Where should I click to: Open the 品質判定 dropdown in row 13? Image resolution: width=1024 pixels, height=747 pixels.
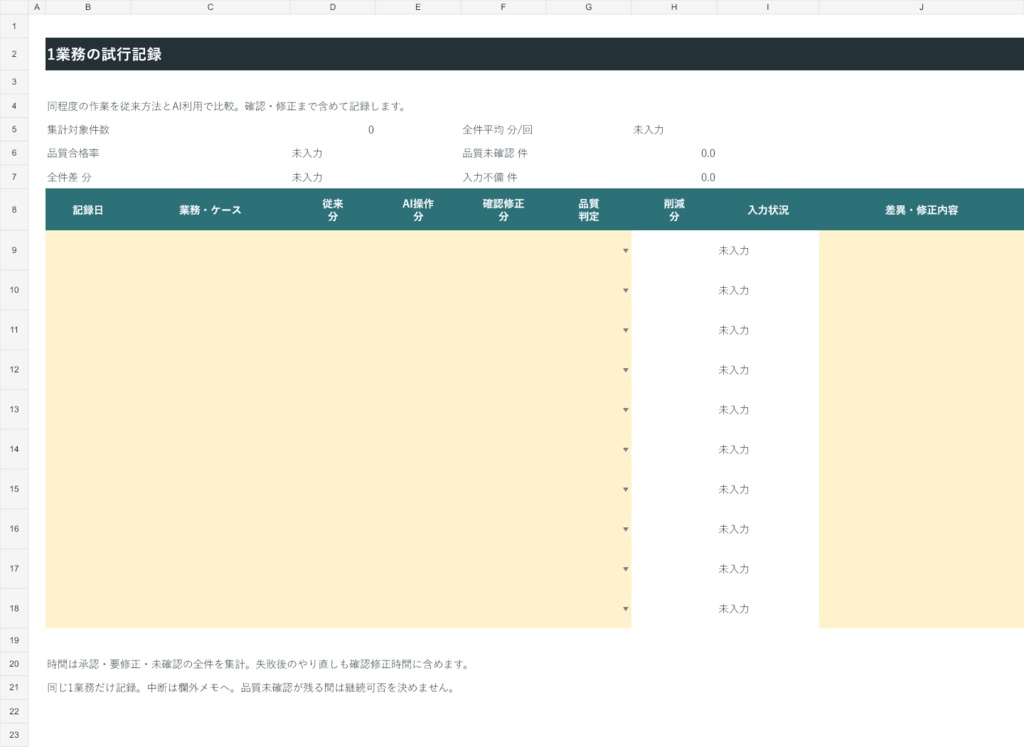pyautogui.click(x=625, y=410)
